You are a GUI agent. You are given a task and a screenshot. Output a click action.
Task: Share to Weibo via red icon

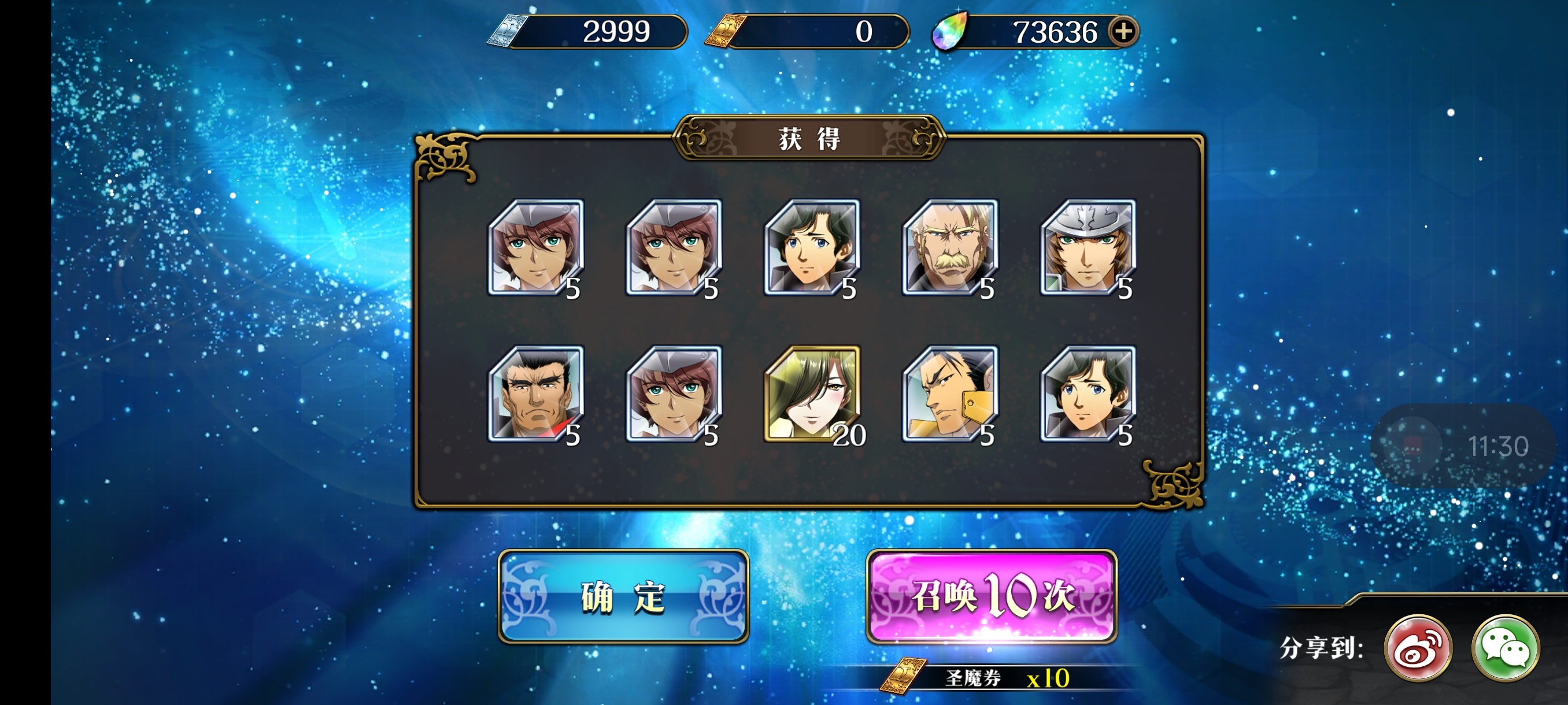tap(1418, 648)
